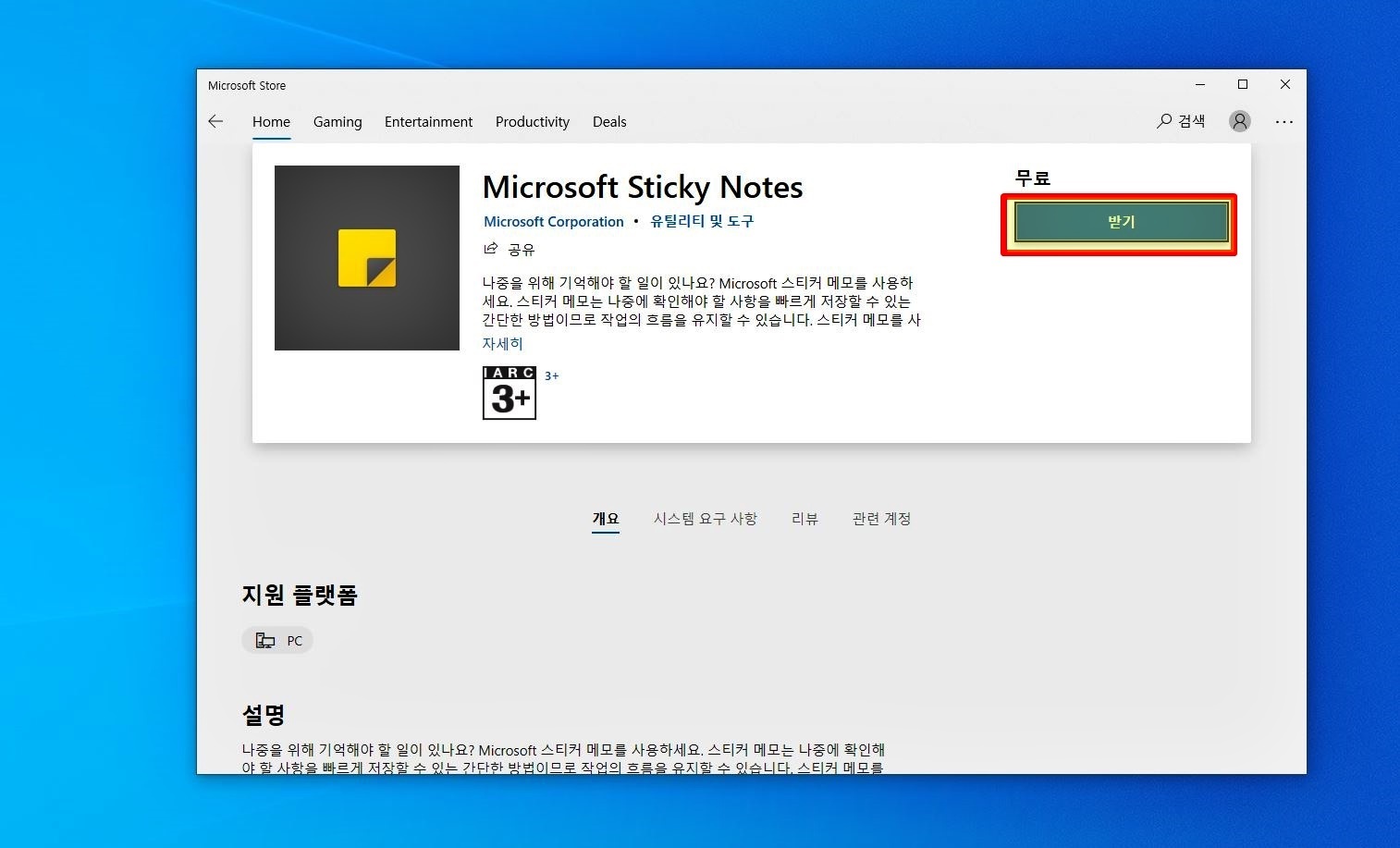Open the Entertainment tab
The width and height of the screenshot is (1400, 848).
click(428, 121)
